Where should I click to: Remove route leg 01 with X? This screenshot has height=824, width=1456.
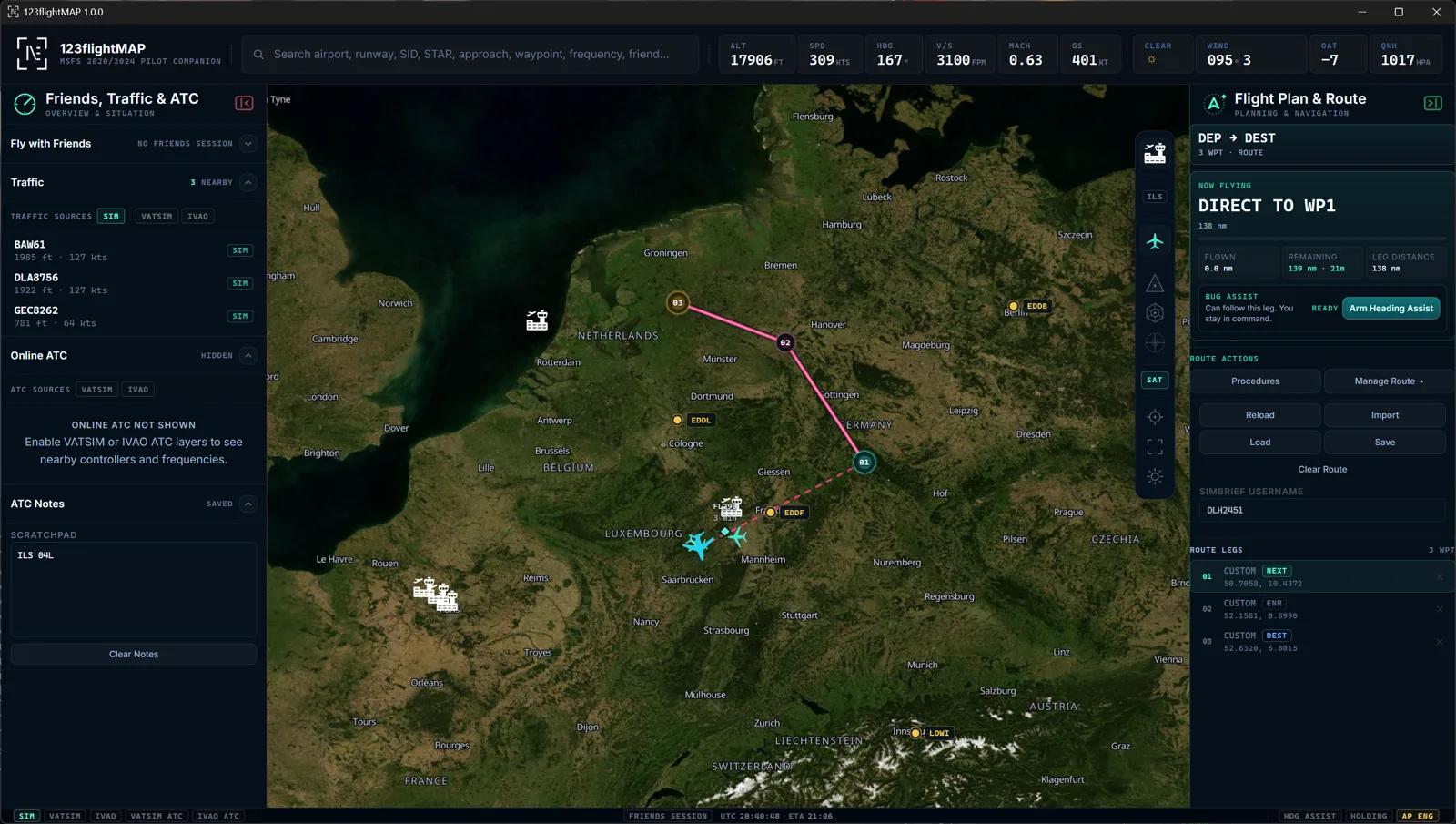tap(1440, 577)
